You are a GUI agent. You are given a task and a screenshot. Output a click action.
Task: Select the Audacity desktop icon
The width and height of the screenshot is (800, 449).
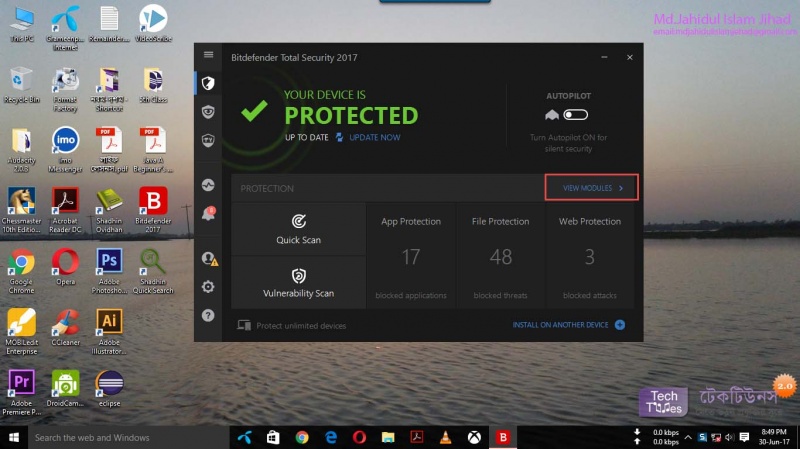[x=21, y=149]
